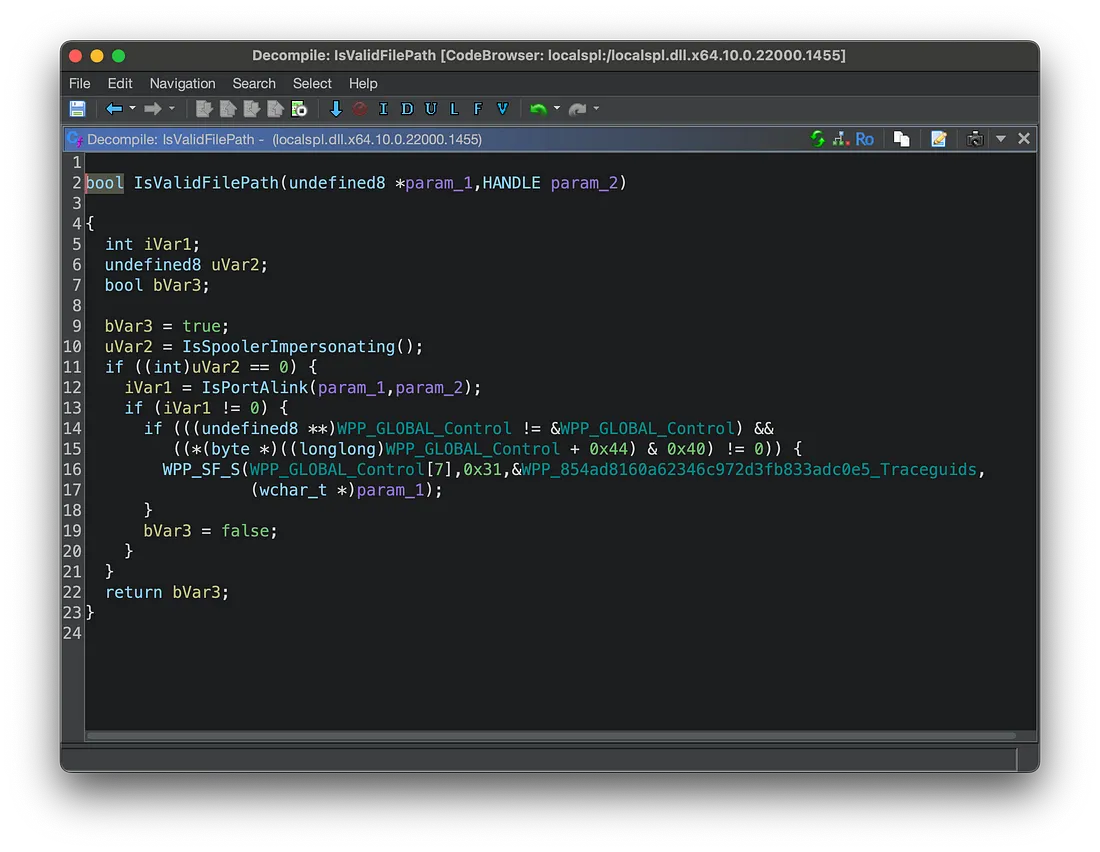The width and height of the screenshot is (1100, 852).
Task: Toggle unreachable code graph icon
Action: point(840,139)
